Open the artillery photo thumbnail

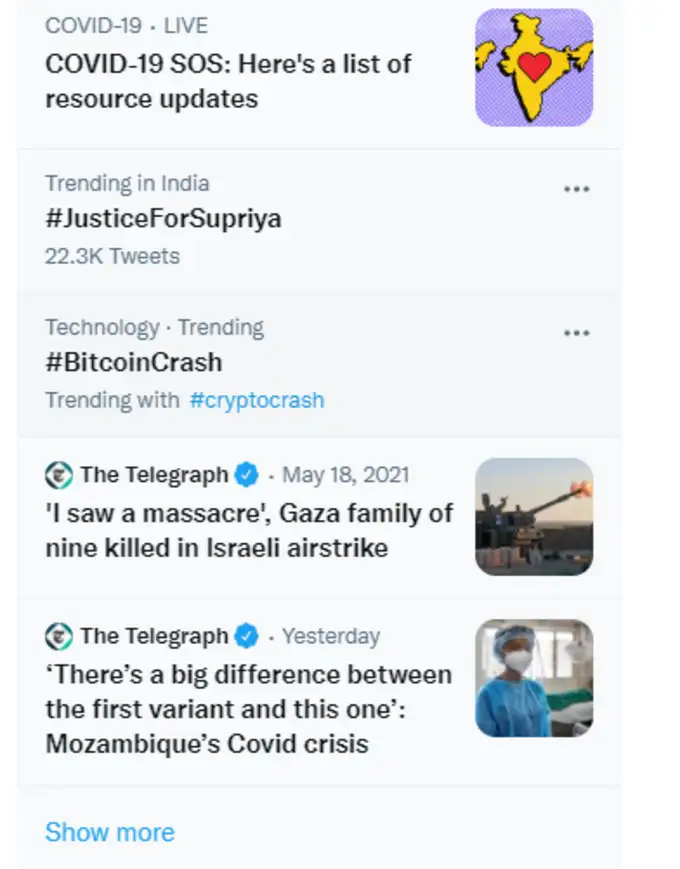534,517
